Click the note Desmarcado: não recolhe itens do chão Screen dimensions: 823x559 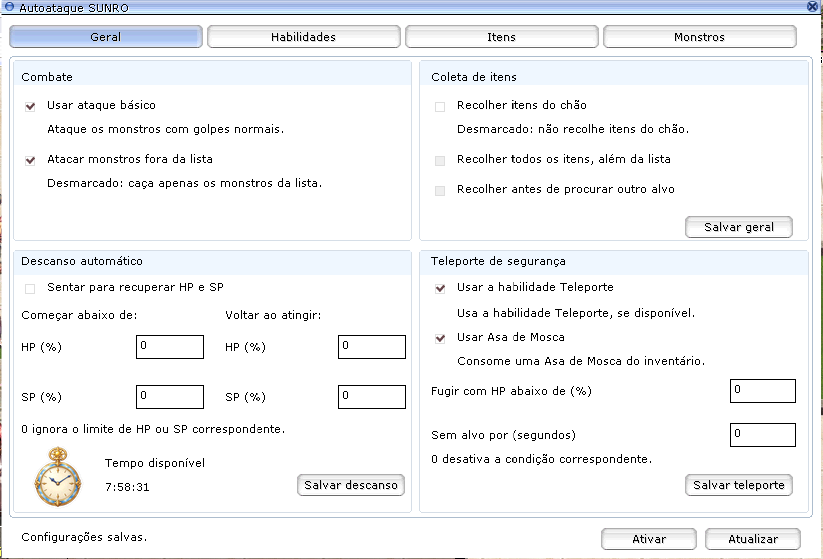click(x=573, y=129)
